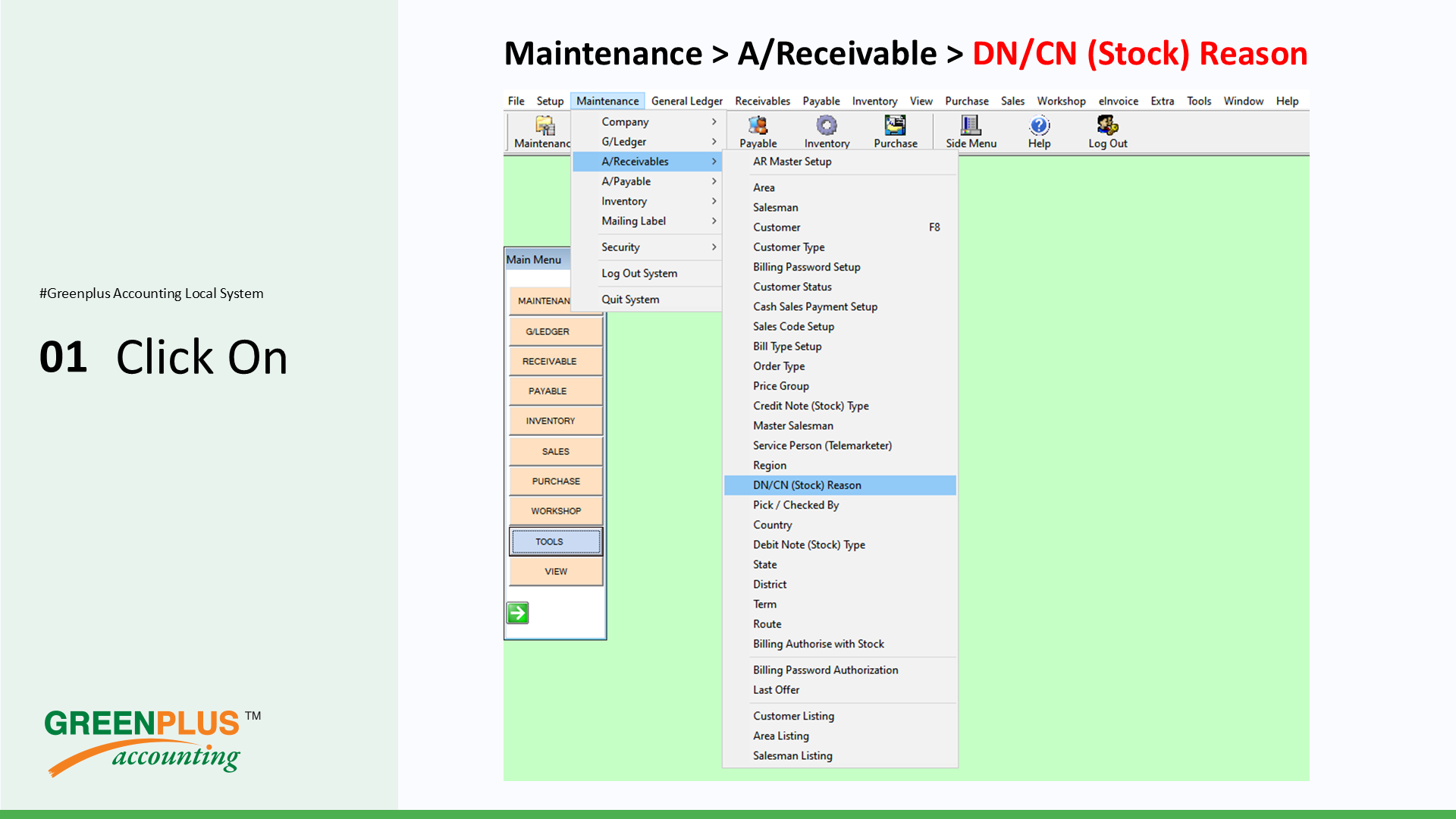
Task: Select AR Master Setup entry
Action: [x=840, y=162]
